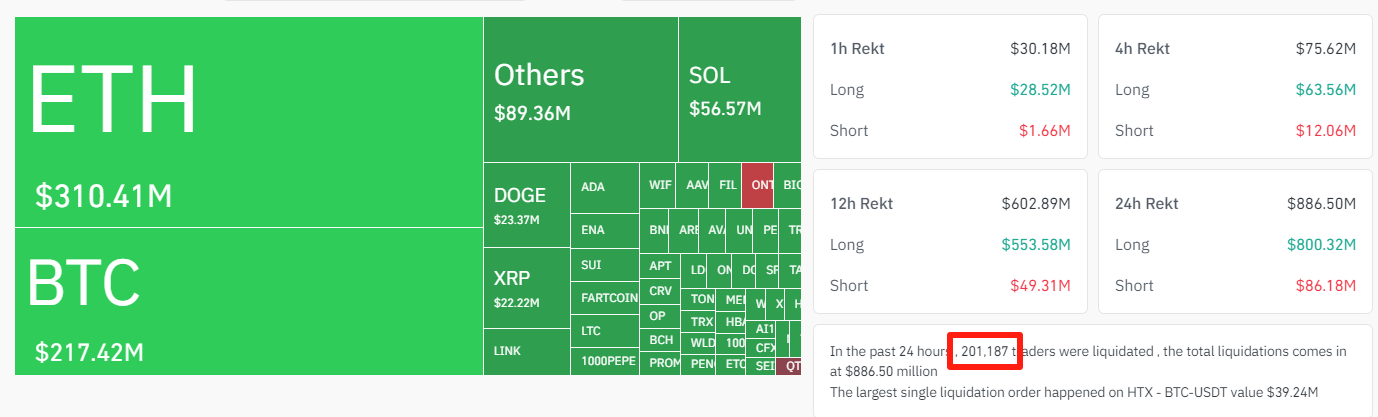Select the LINK tile
Screen dimensions: 1378x417
[x=526, y=352]
